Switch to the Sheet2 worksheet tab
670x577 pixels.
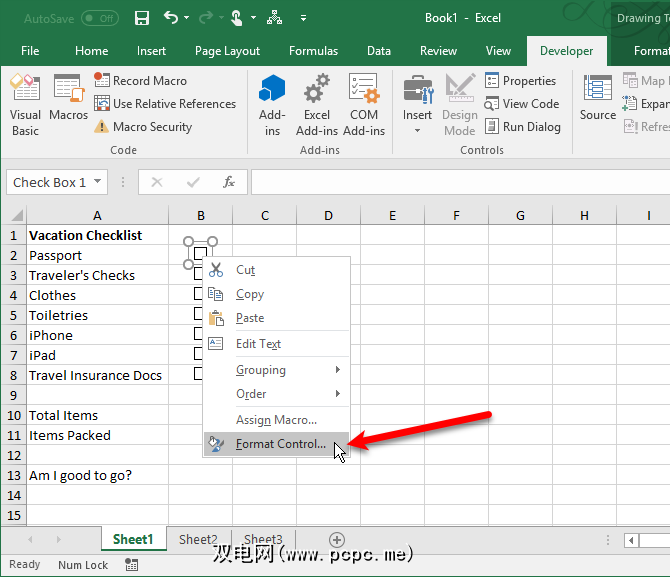click(198, 539)
